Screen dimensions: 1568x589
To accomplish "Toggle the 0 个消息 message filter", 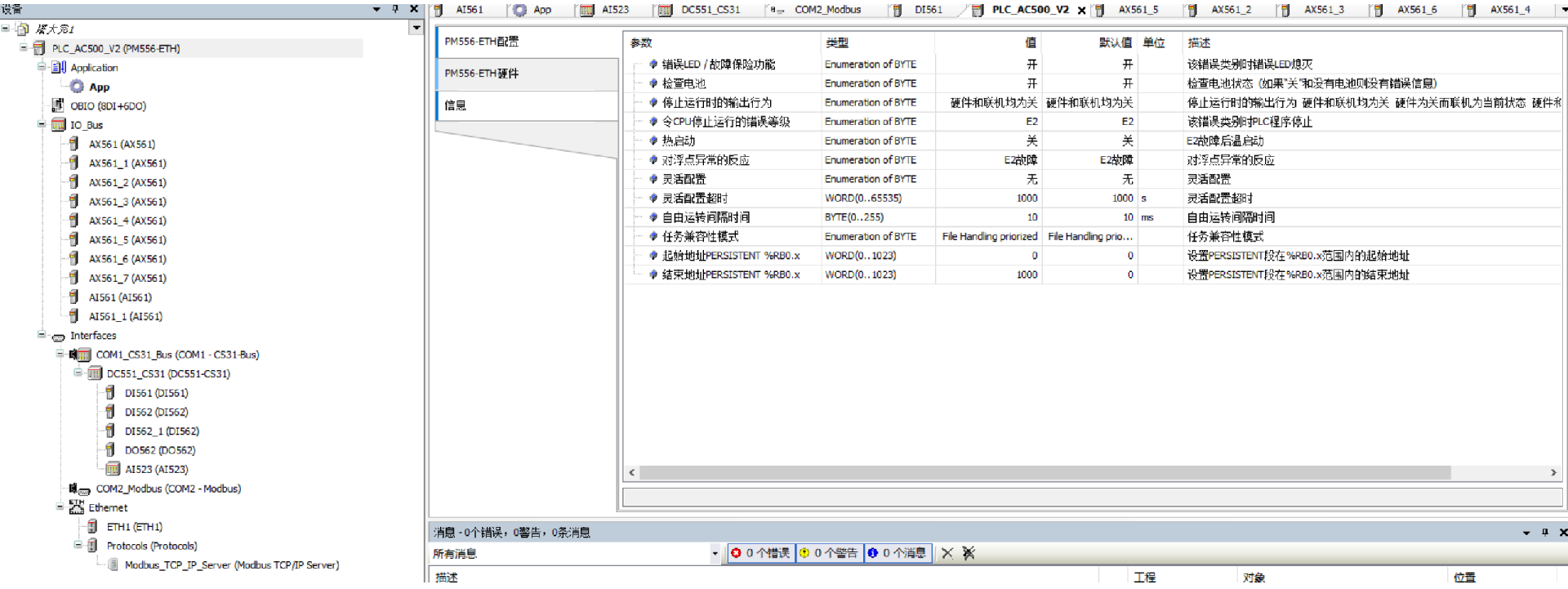I will [x=897, y=553].
